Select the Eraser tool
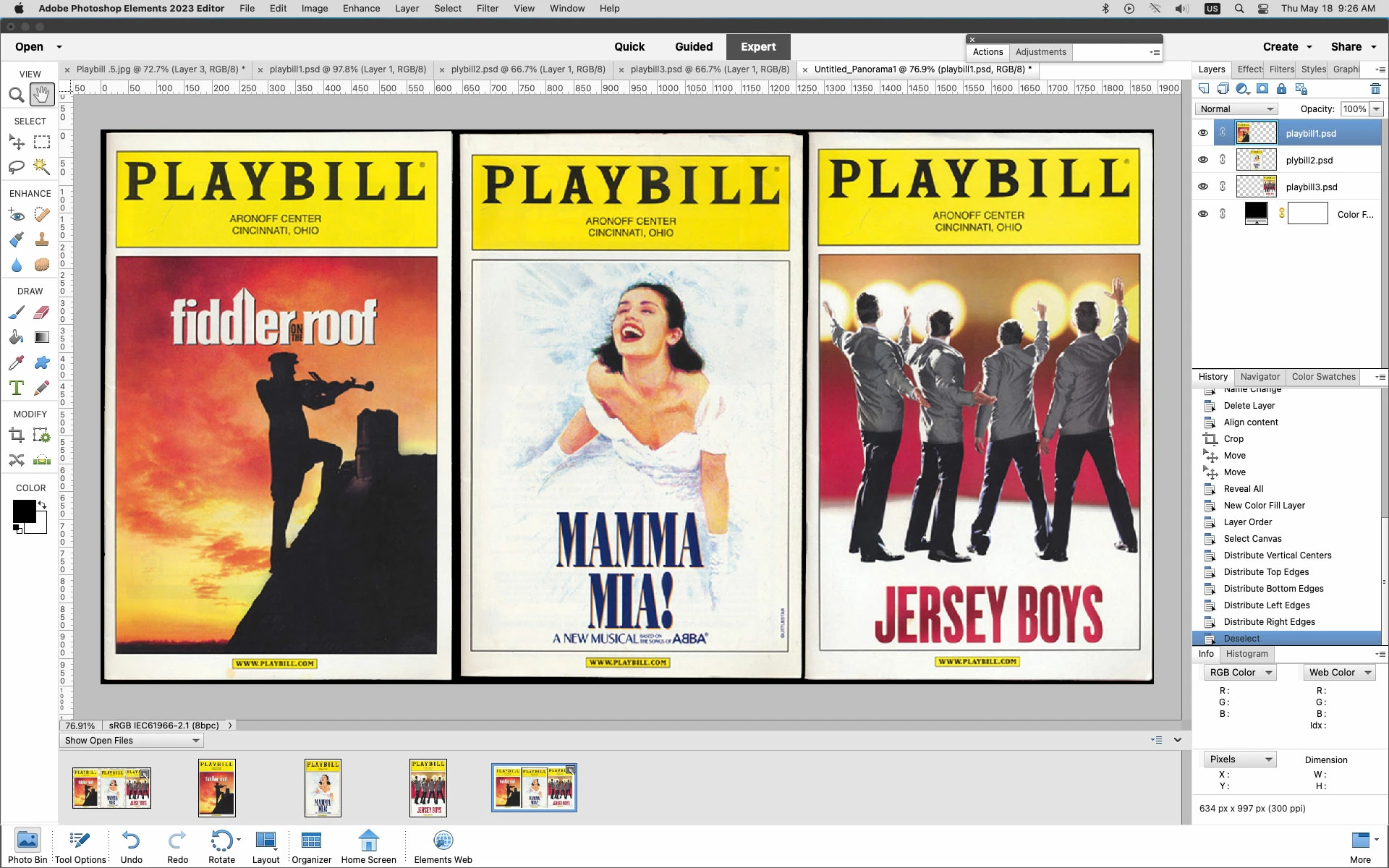 tap(42, 312)
